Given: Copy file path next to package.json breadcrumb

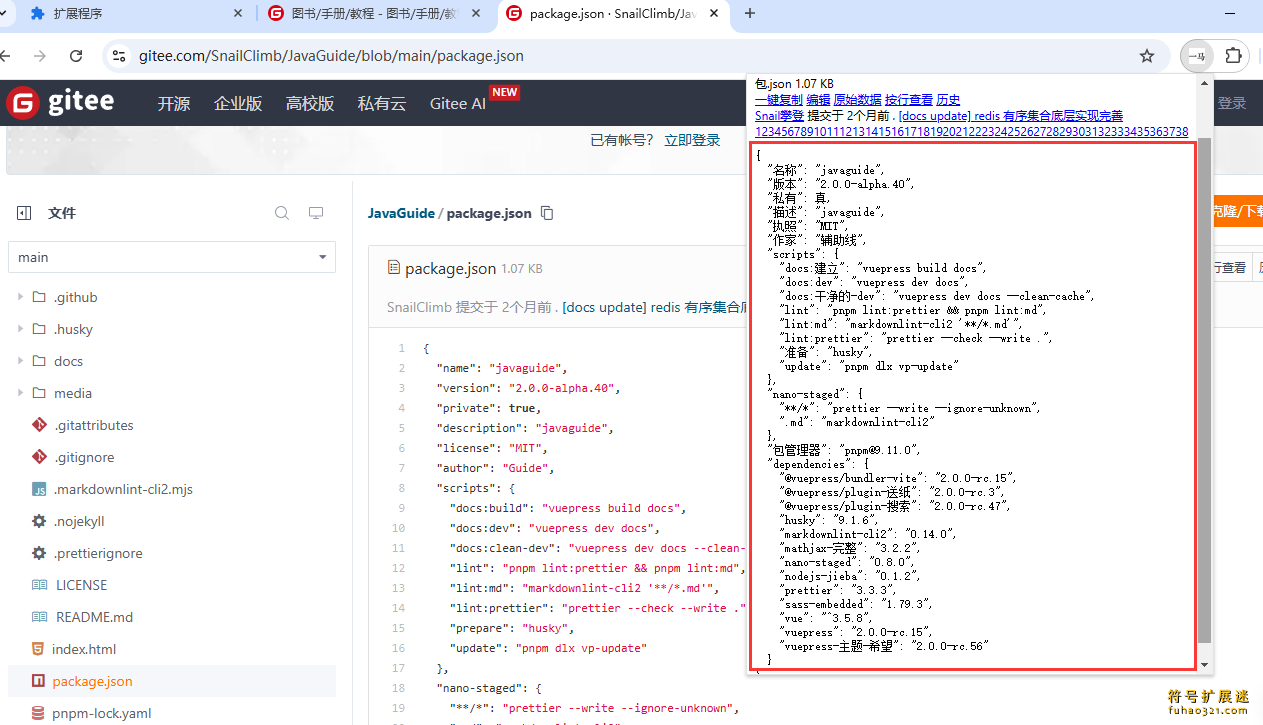Looking at the screenshot, I should pos(547,213).
